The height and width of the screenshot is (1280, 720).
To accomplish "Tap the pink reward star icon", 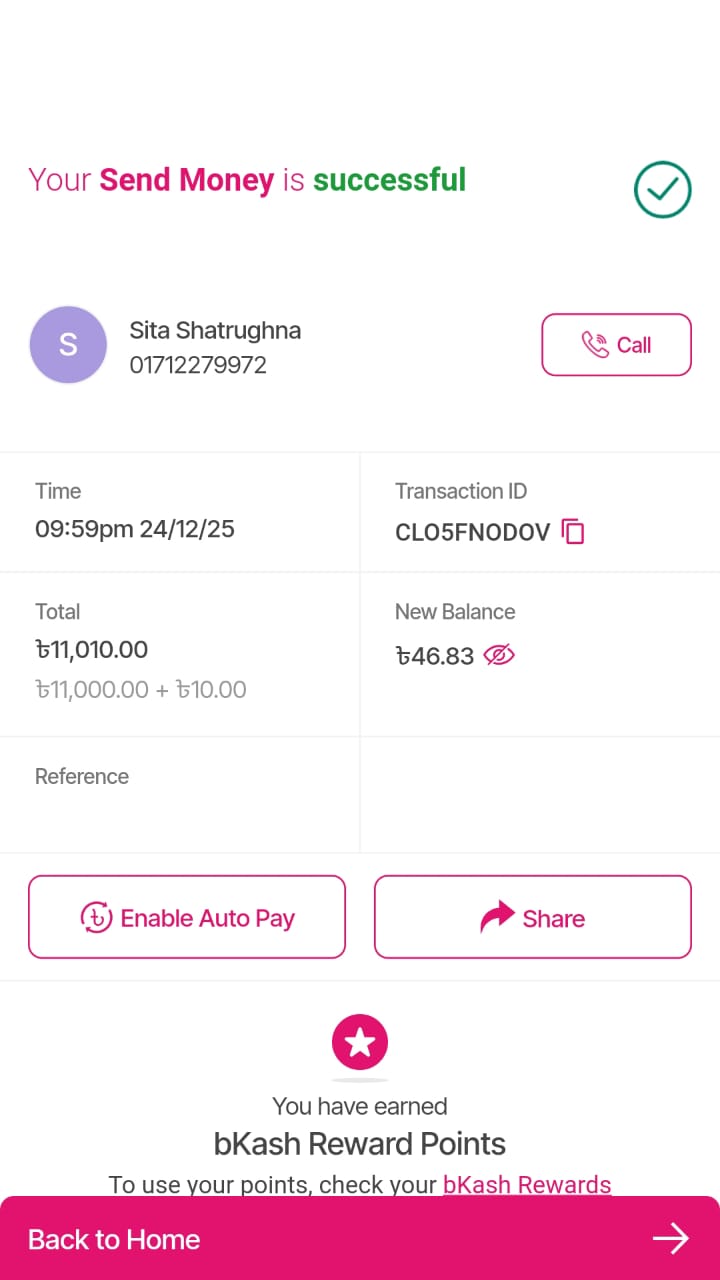I will click(x=360, y=1043).
